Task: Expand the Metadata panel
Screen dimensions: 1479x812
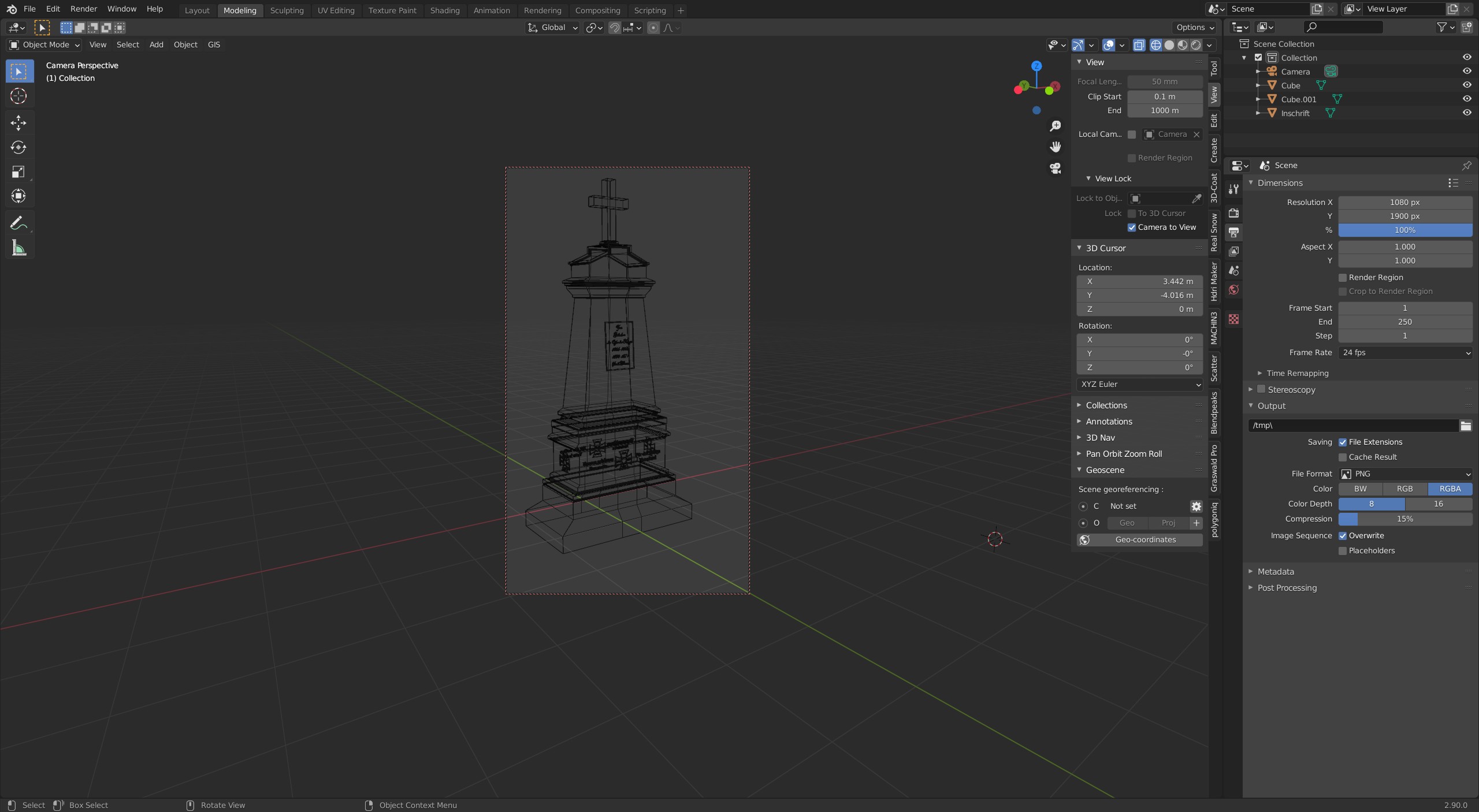Action: click(x=1275, y=572)
